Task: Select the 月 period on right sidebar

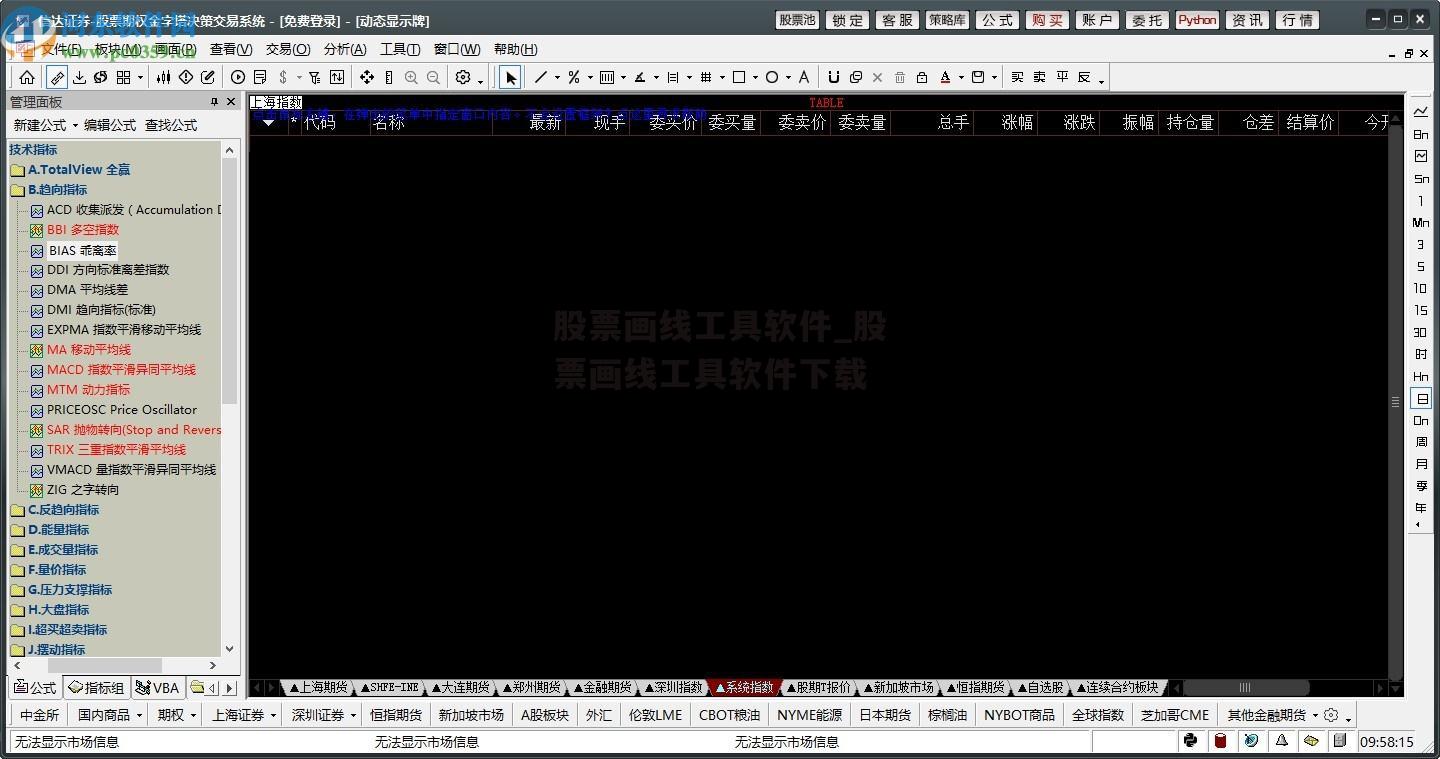Action: click(1421, 464)
